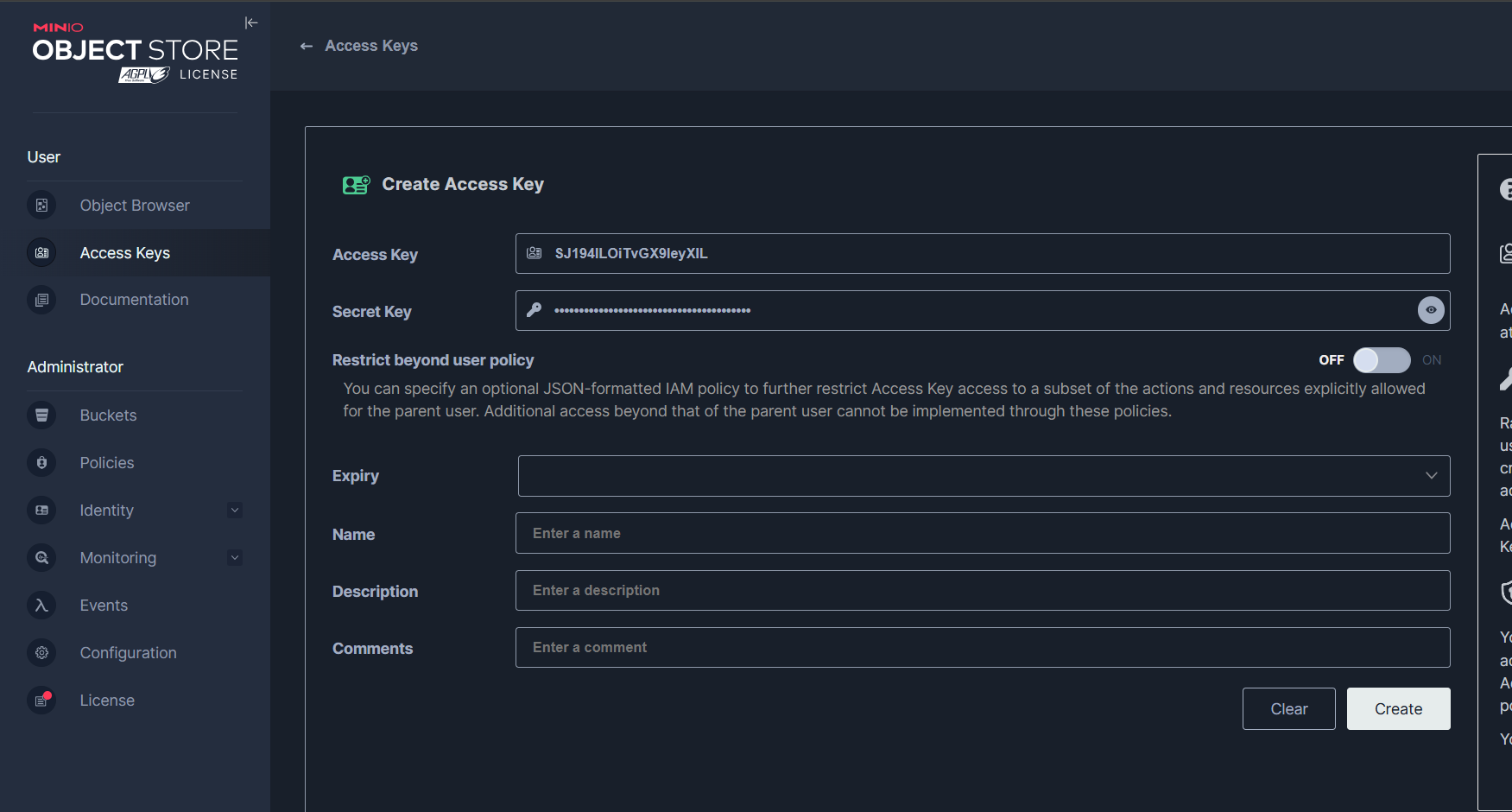1512x812 pixels.
Task: Focus the Description input field
Action: (983, 591)
